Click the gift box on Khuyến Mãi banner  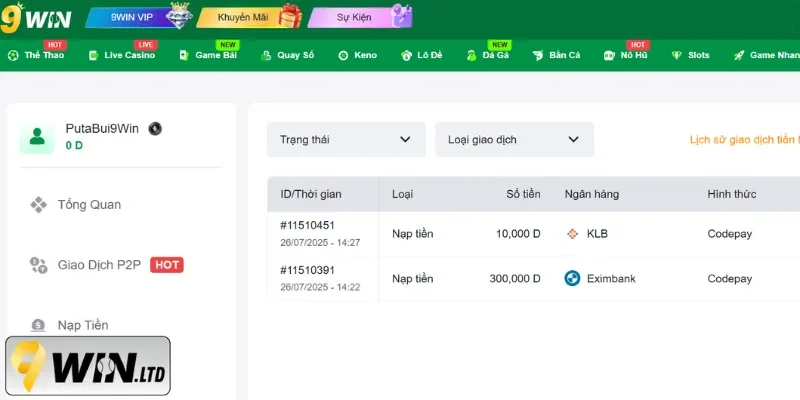click(290, 16)
